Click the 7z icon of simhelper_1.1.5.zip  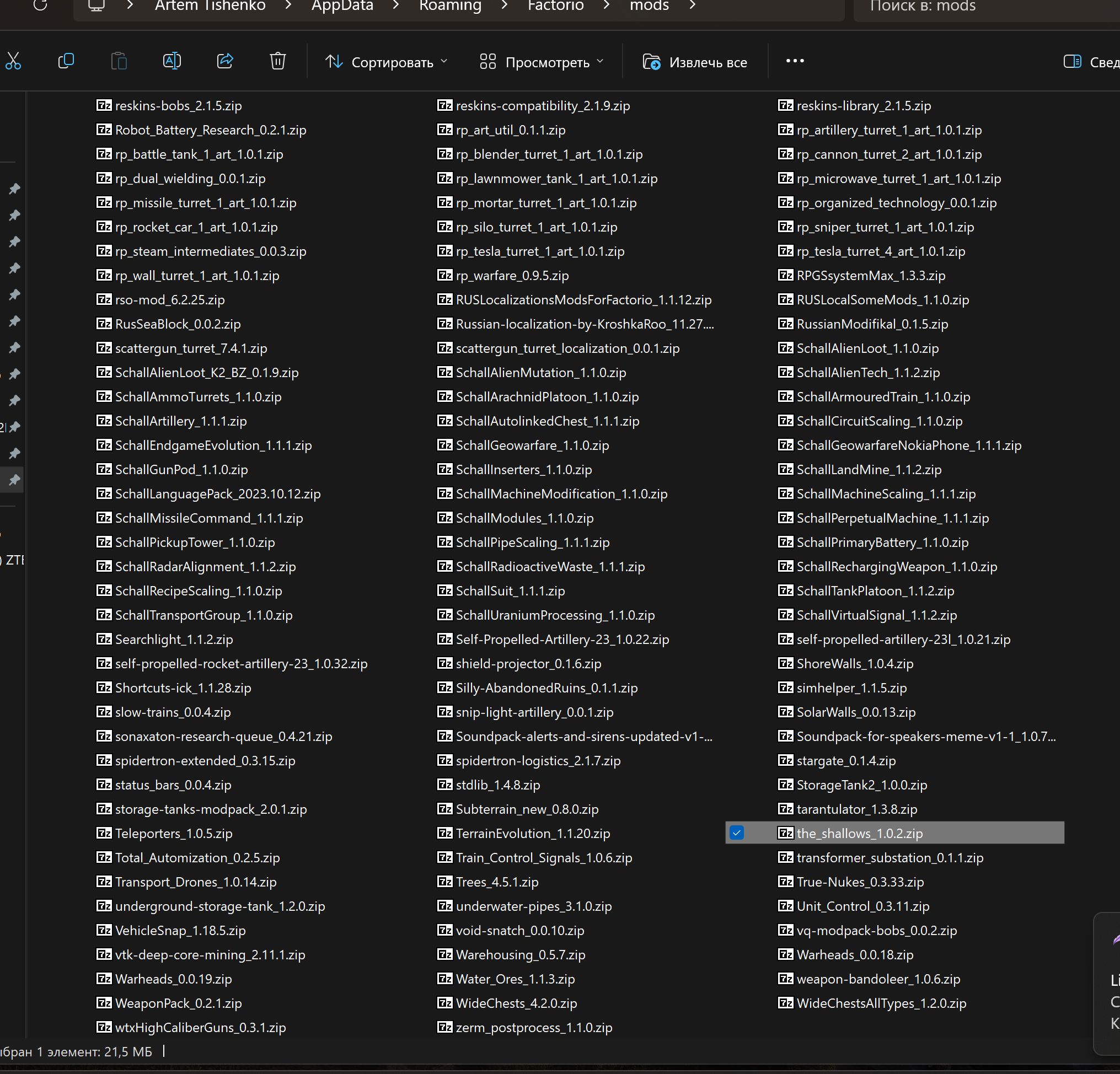click(x=786, y=688)
